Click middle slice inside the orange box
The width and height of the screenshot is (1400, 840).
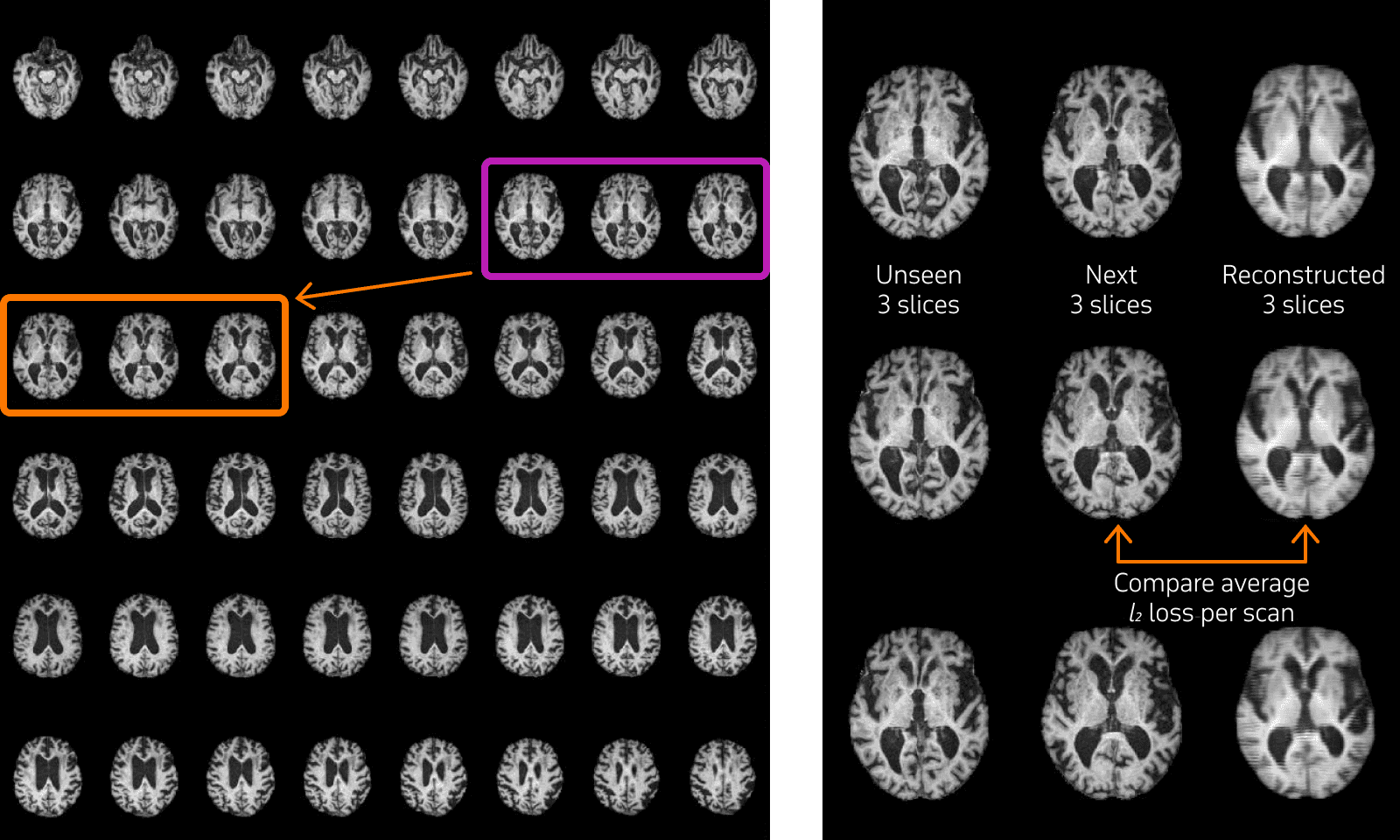tap(144, 357)
